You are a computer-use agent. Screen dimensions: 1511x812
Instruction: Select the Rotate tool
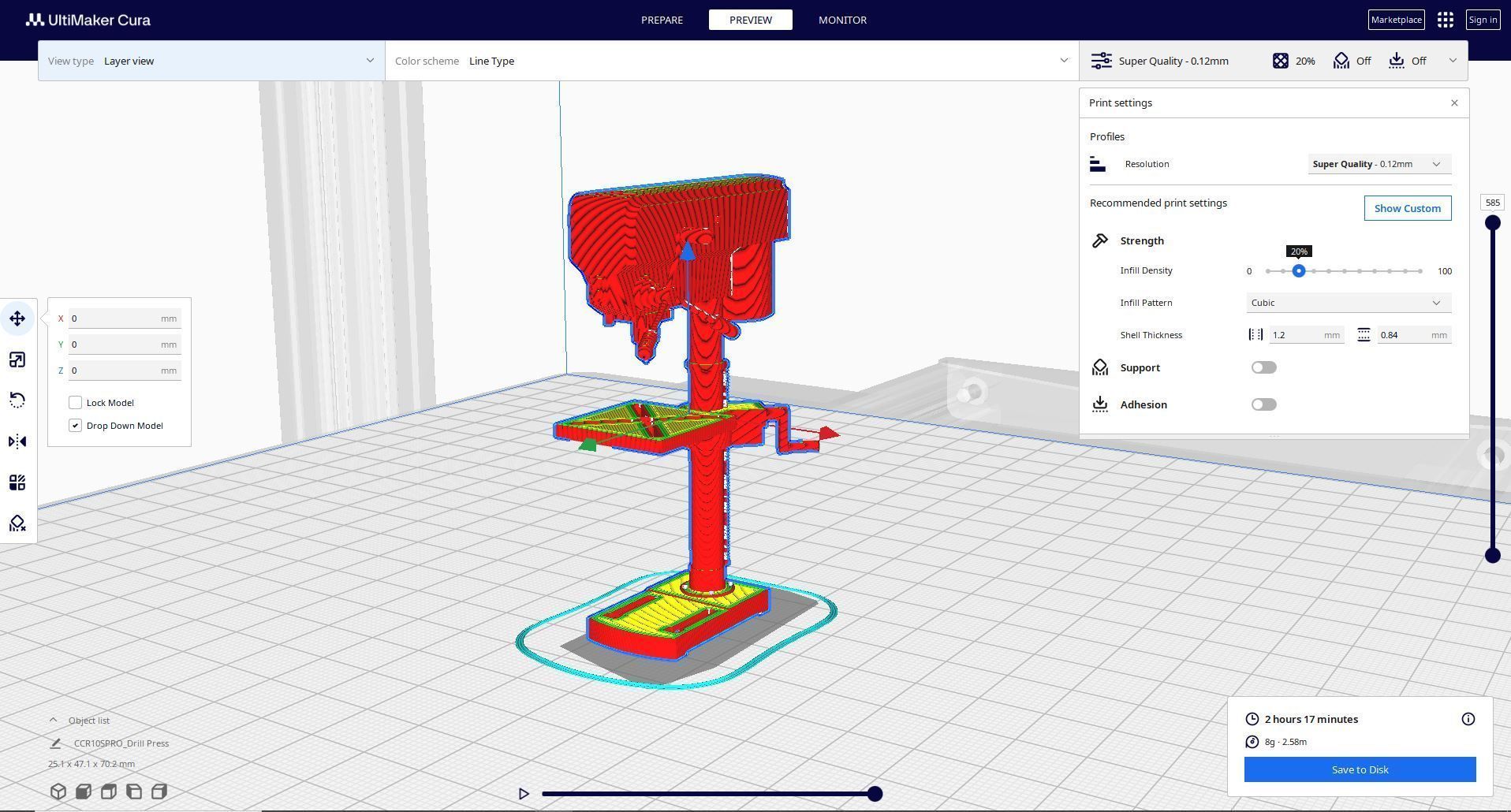pos(17,400)
